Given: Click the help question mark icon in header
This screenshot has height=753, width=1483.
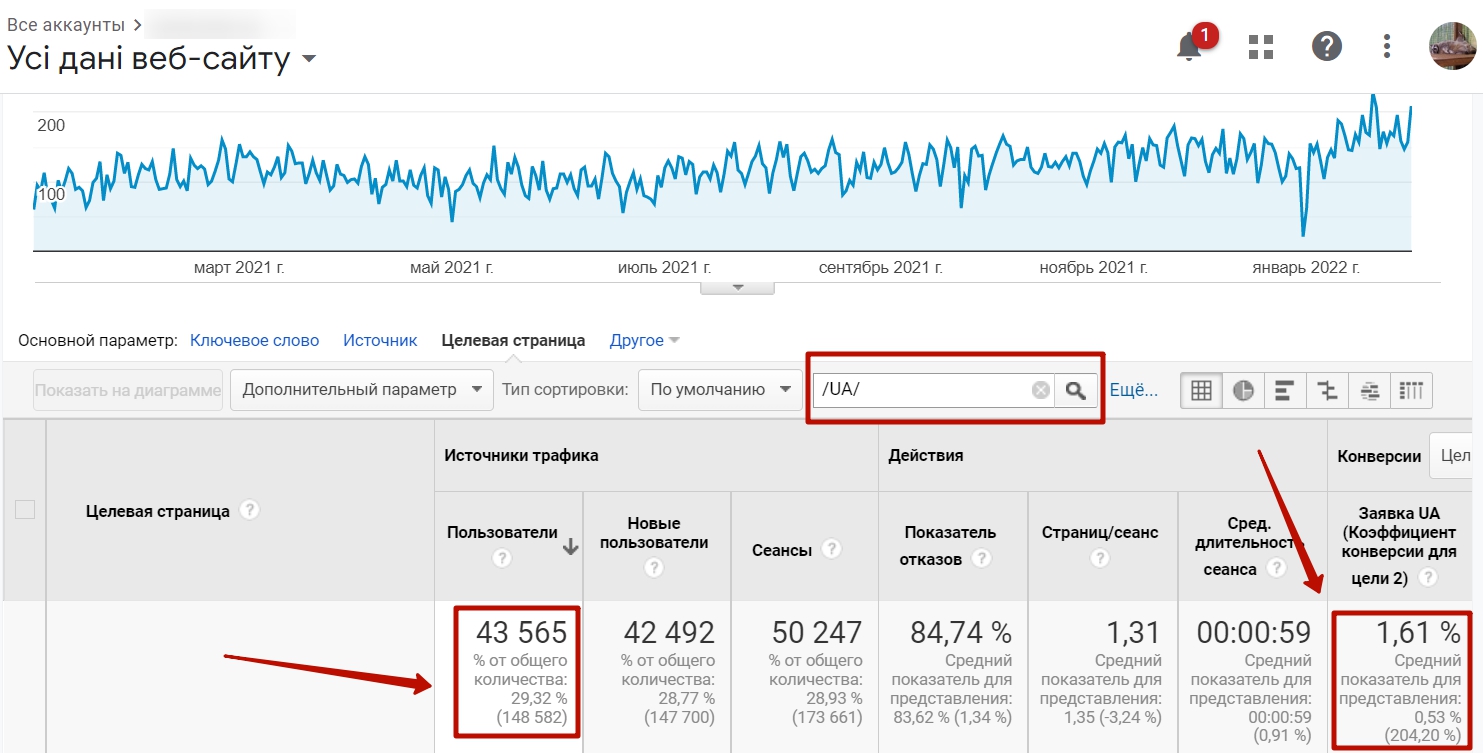Looking at the screenshot, I should [1326, 46].
